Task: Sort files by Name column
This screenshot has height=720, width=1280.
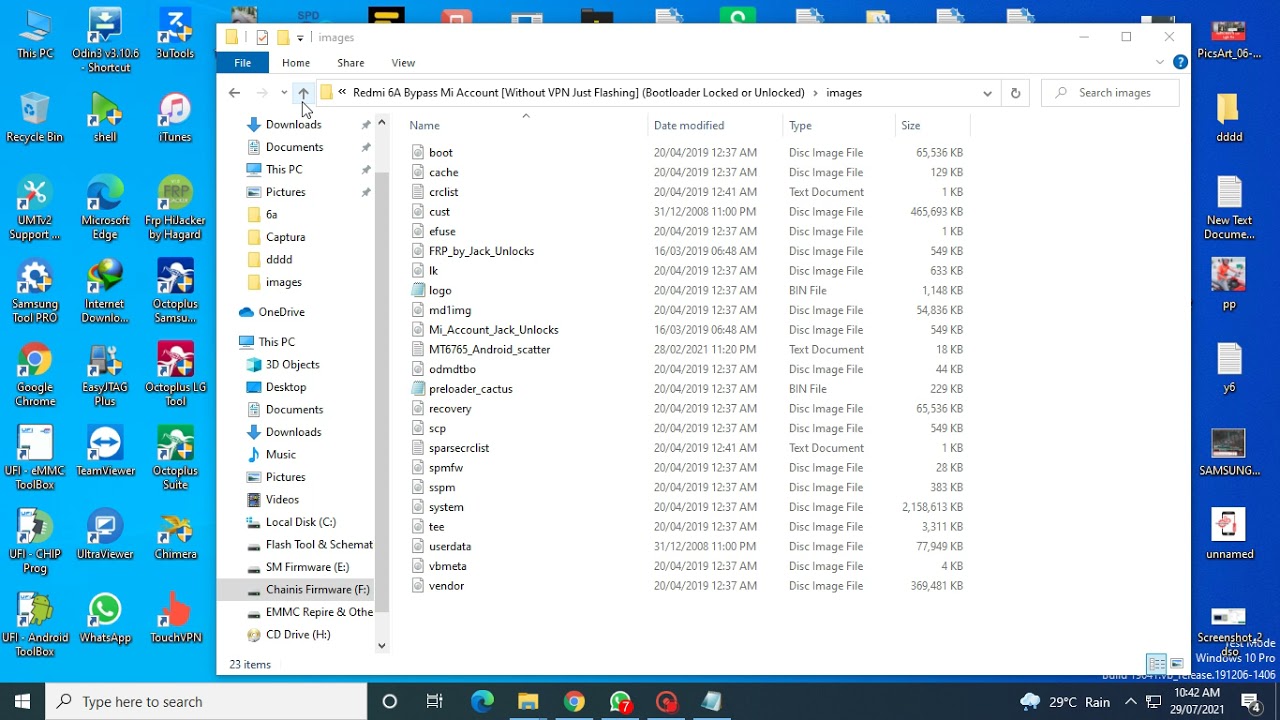Action: coord(425,125)
